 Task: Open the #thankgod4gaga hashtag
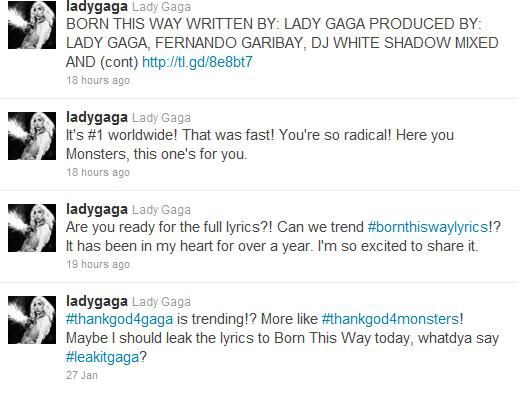click(x=120, y=319)
